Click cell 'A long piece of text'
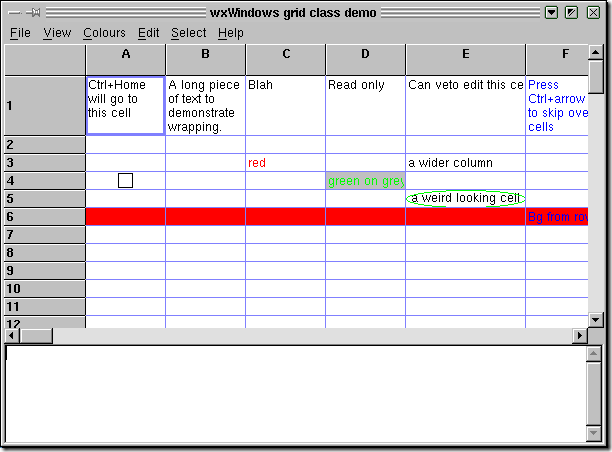Viewport: 612px width, 452px height. [206, 106]
